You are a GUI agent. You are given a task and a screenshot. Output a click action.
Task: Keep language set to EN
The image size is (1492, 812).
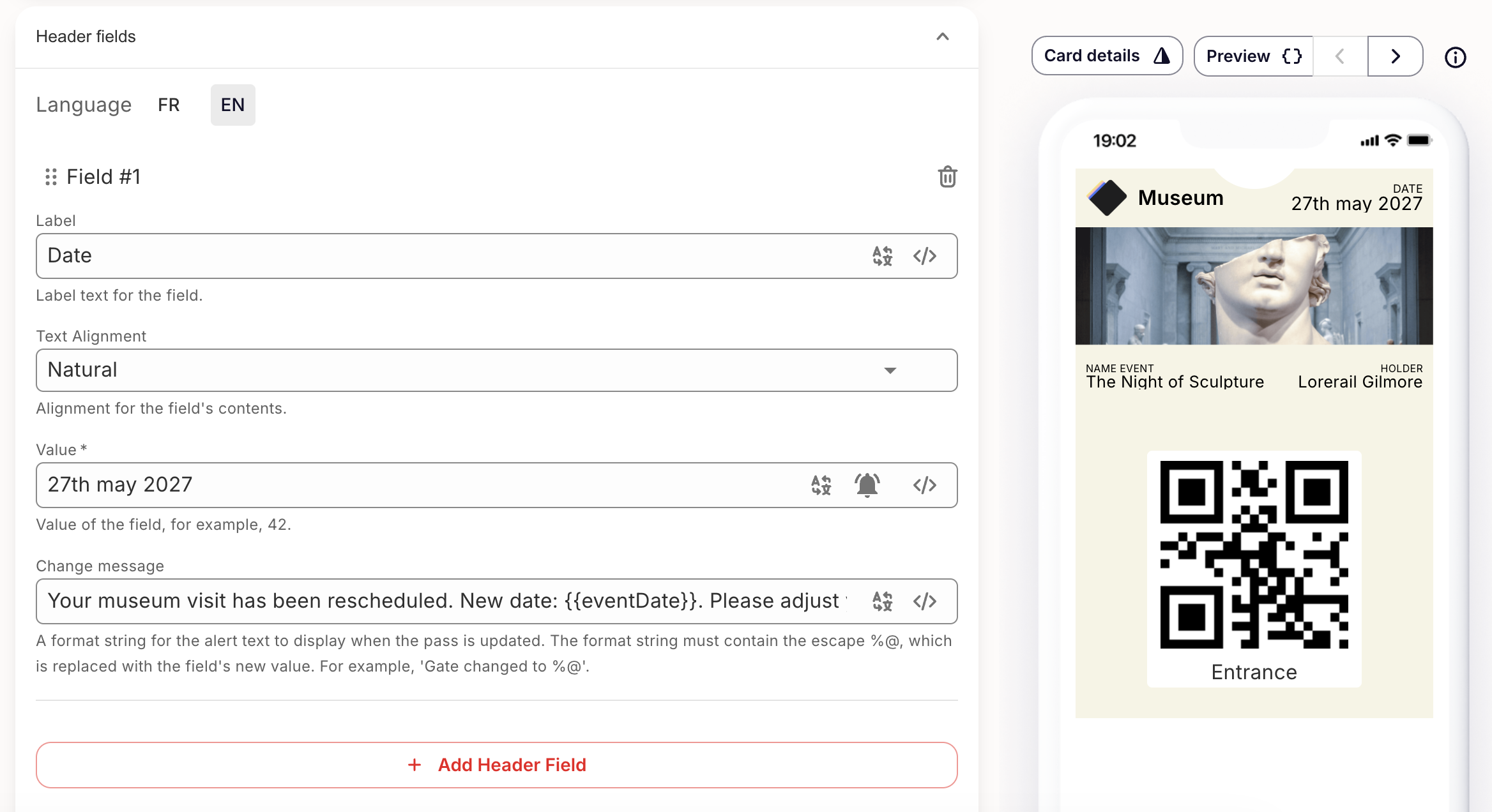pyautogui.click(x=232, y=105)
